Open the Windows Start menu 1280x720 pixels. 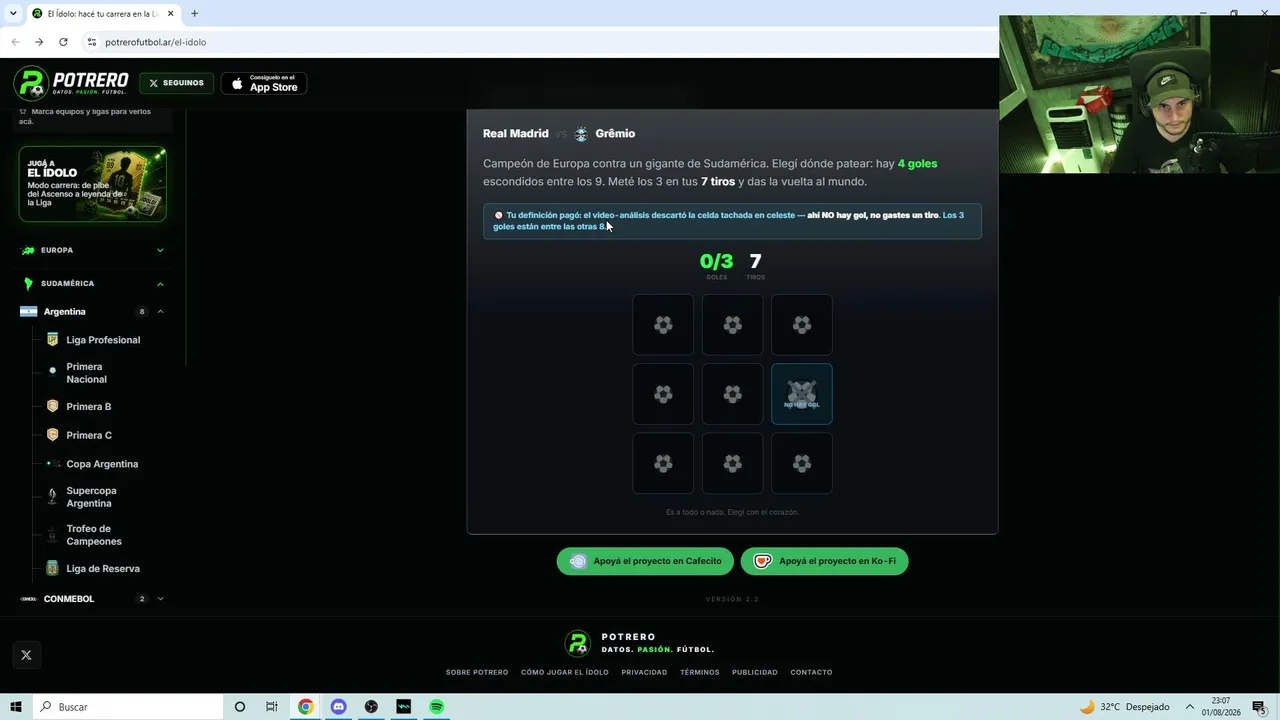point(16,707)
